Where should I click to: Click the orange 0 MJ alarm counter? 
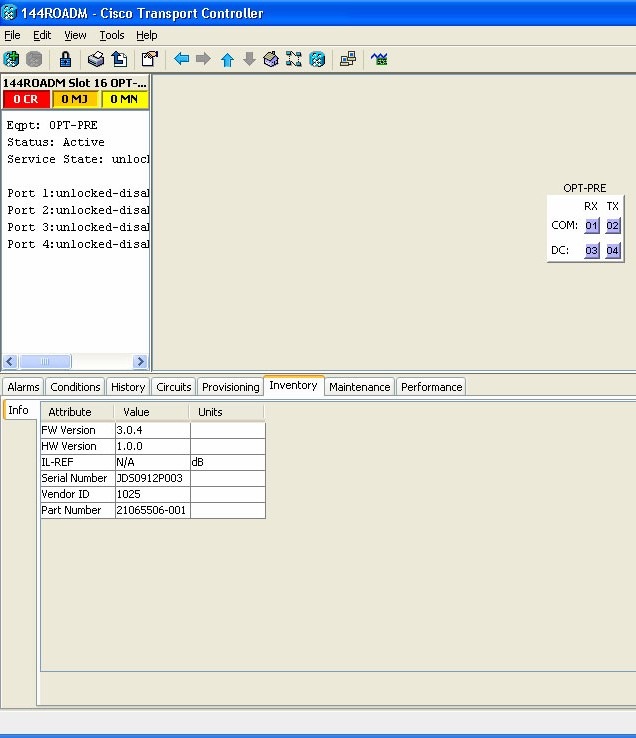[x=75, y=99]
